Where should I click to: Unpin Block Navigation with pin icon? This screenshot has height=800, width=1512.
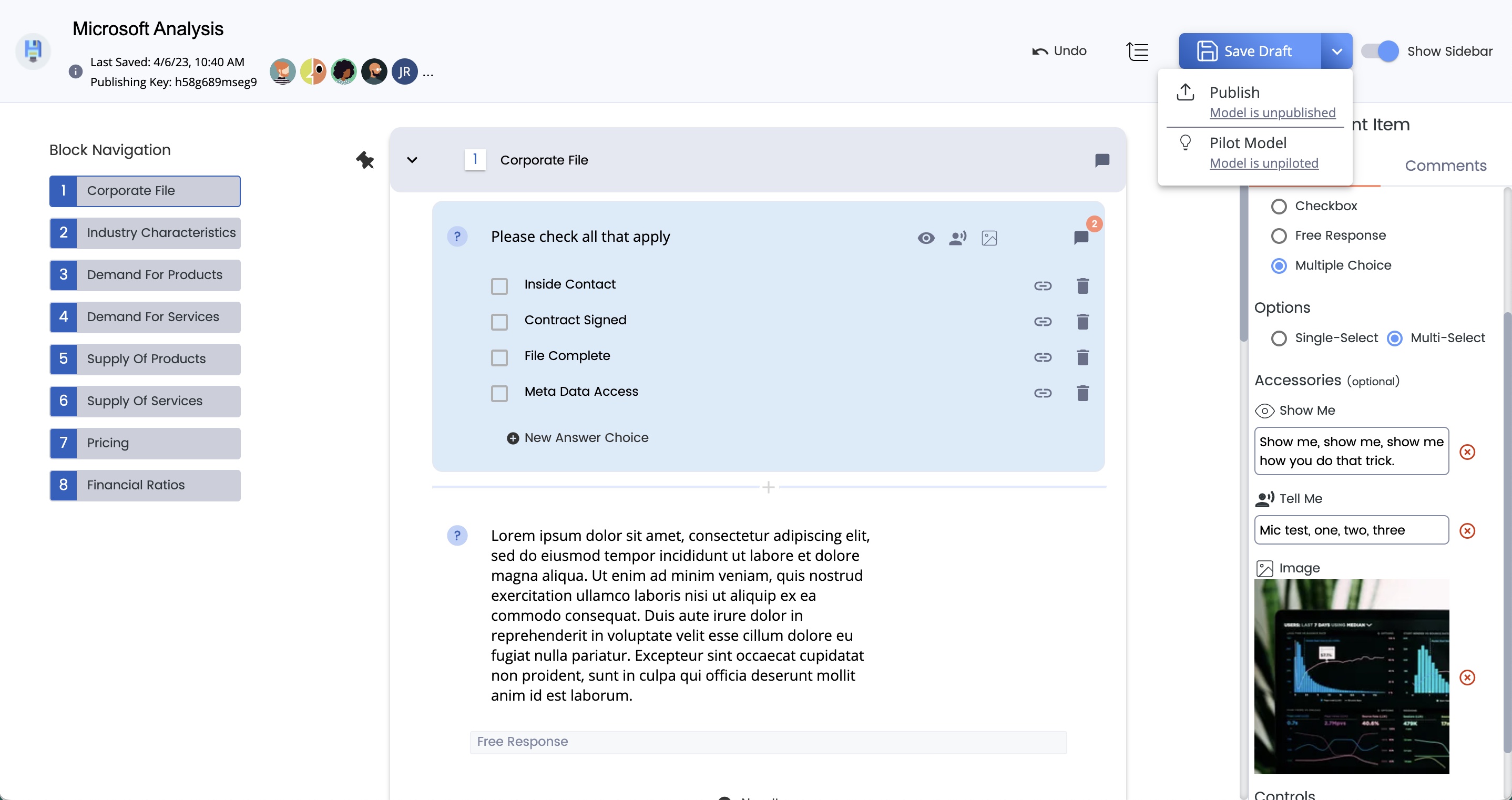pos(364,160)
